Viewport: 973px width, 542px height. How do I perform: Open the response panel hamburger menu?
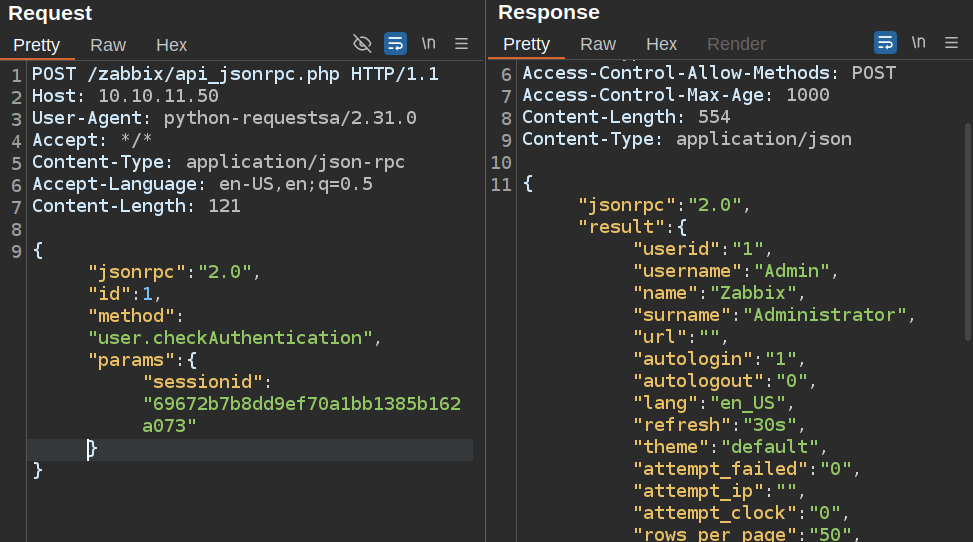[x=951, y=43]
